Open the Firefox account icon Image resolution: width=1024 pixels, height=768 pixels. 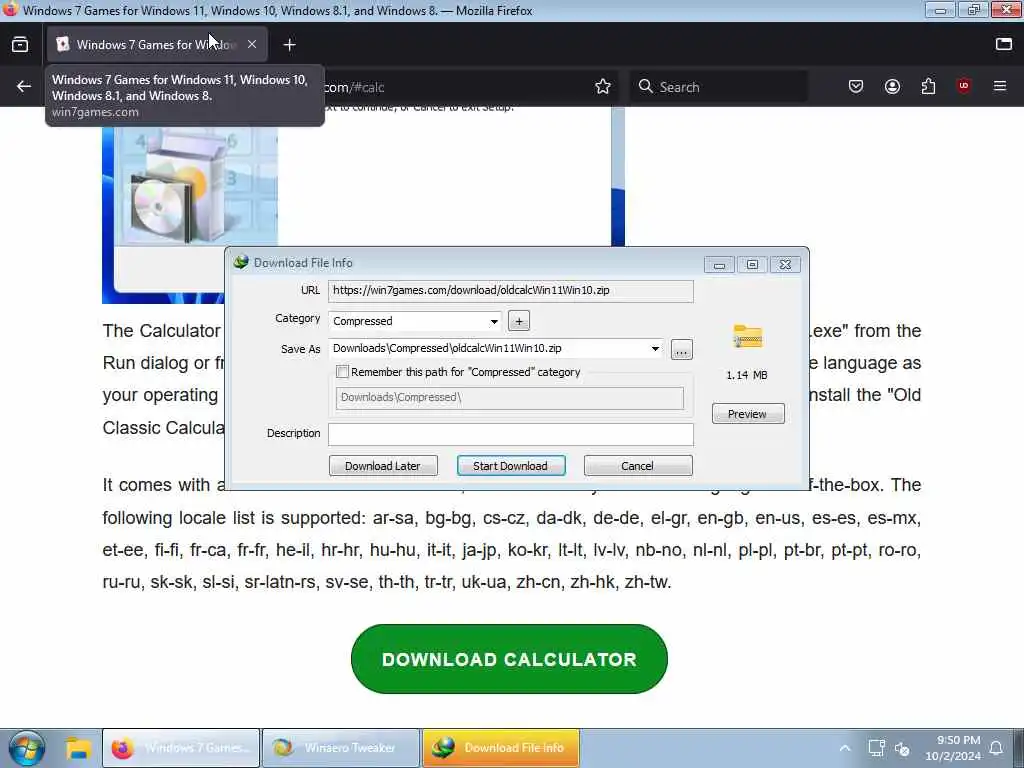[x=892, y=86]
